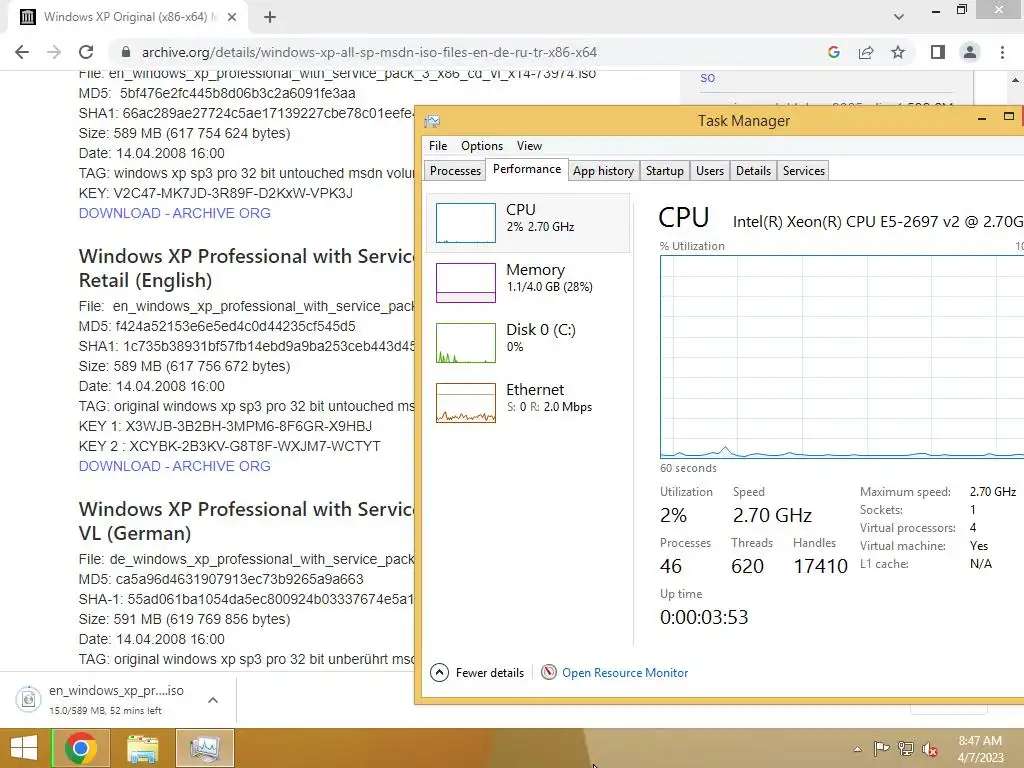Click the network tray icon
Viewport: 1024px width, 768px height.
906,749
